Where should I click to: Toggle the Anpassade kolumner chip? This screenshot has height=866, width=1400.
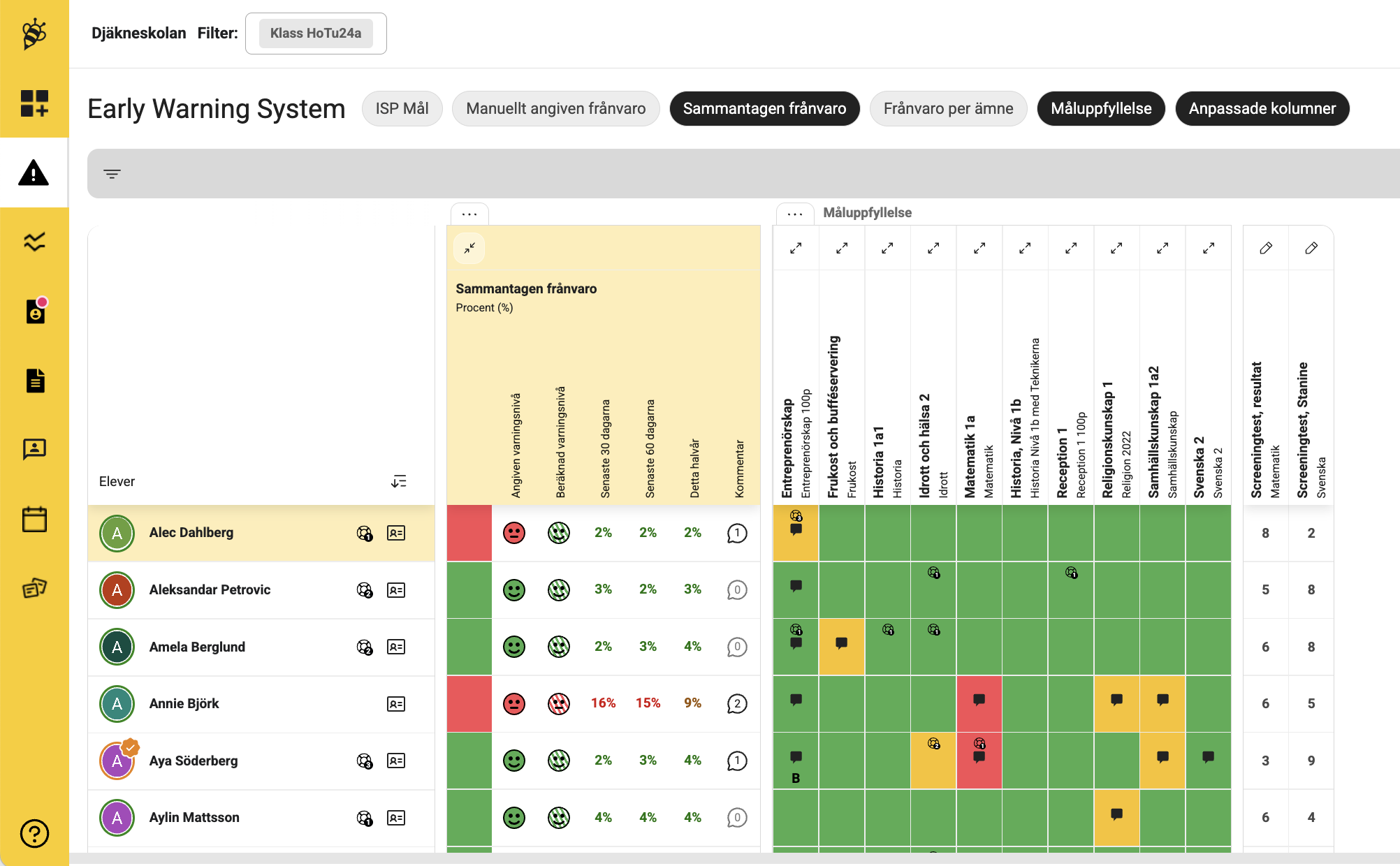point(1262,108)
